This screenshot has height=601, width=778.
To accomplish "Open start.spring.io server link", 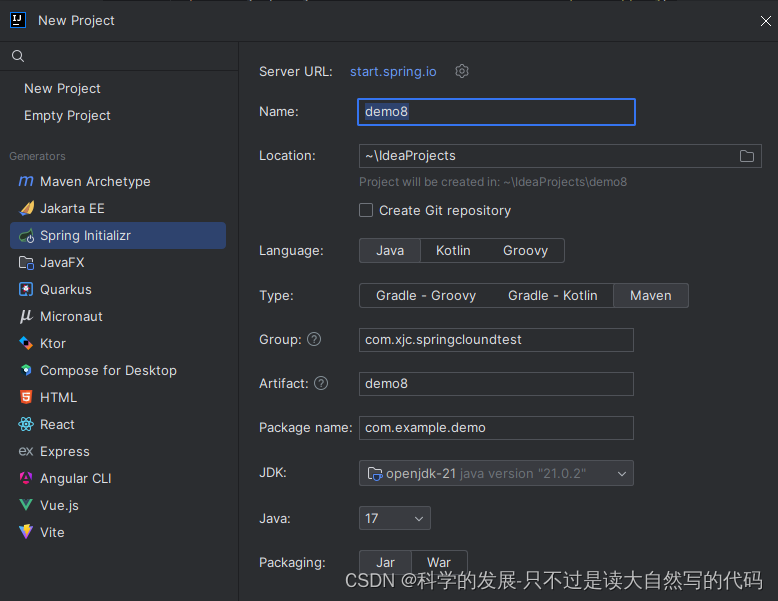I will 393,71.
